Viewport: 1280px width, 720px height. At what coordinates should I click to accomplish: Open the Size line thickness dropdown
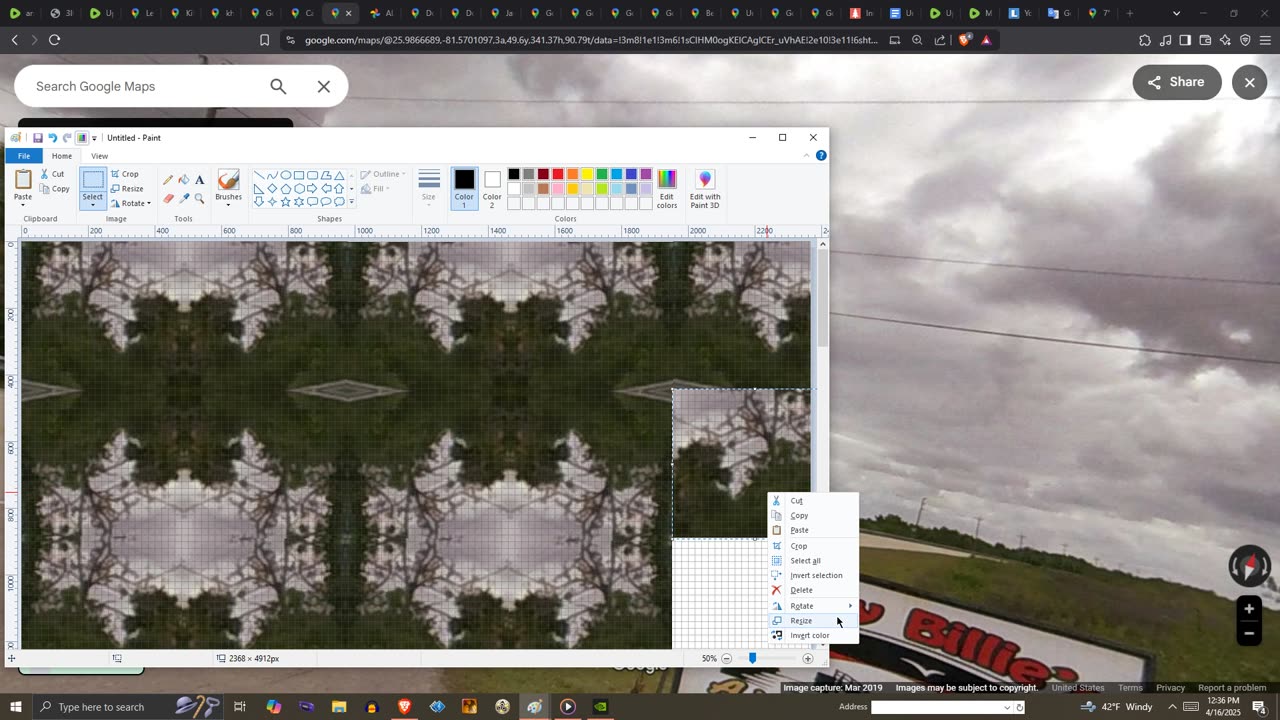[x=429, y=187]
